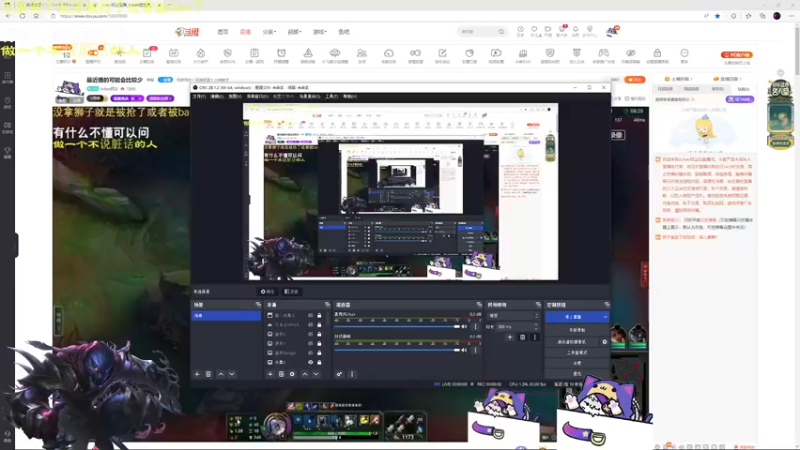The width and height of the screenshot is (800, 450).
Task: Open source Properties button above docks
Action: tap(267, 291)
